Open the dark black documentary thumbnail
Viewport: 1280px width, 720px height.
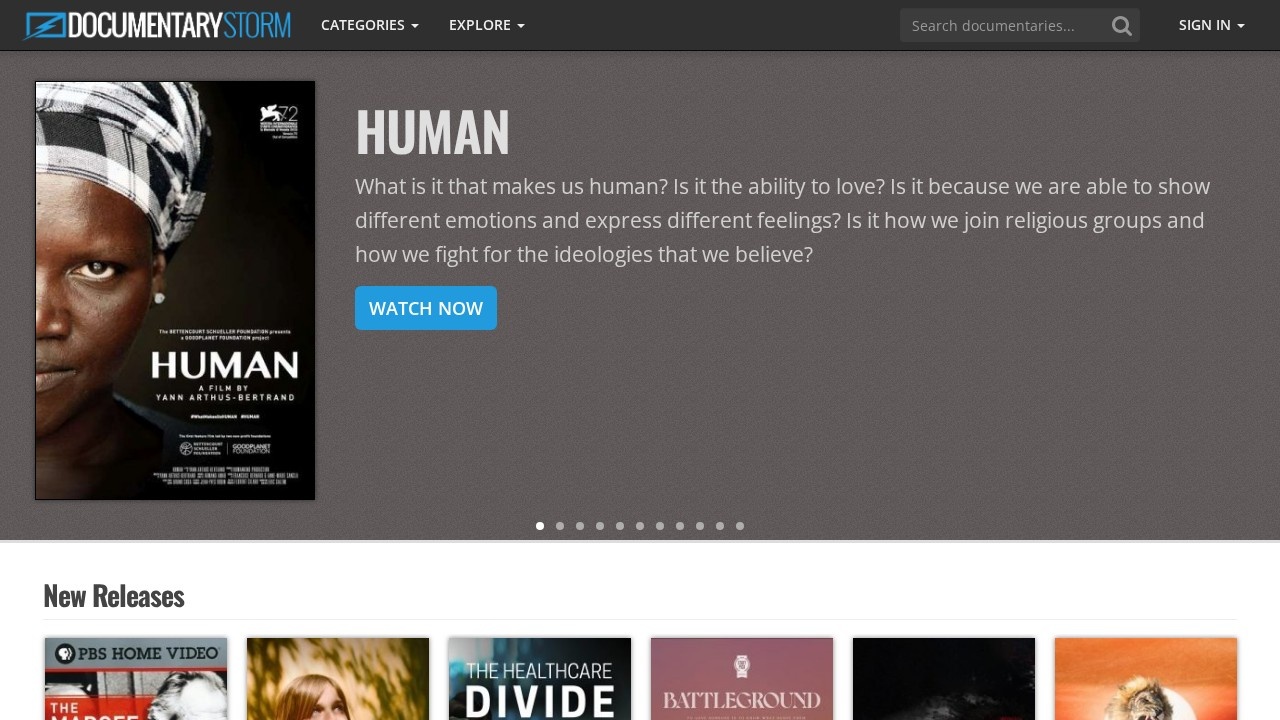944,679
